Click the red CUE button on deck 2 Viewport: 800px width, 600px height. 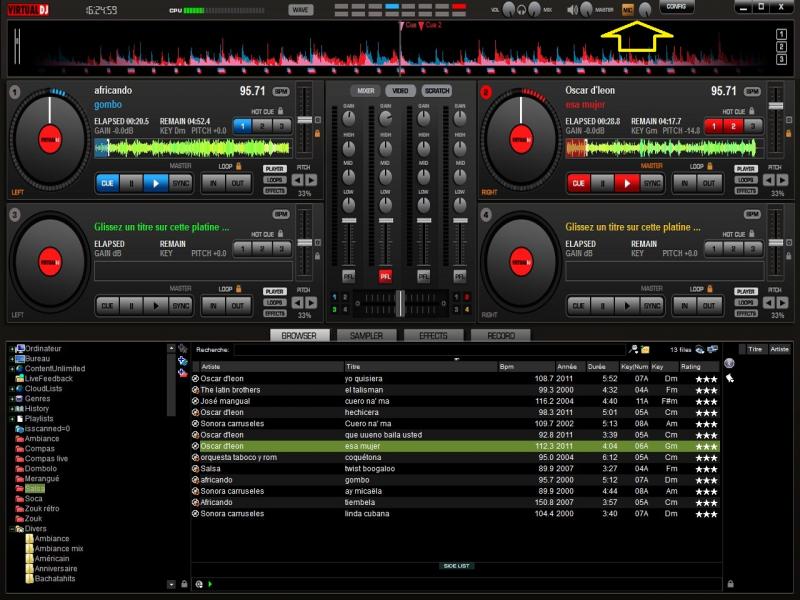click(579, 183)
